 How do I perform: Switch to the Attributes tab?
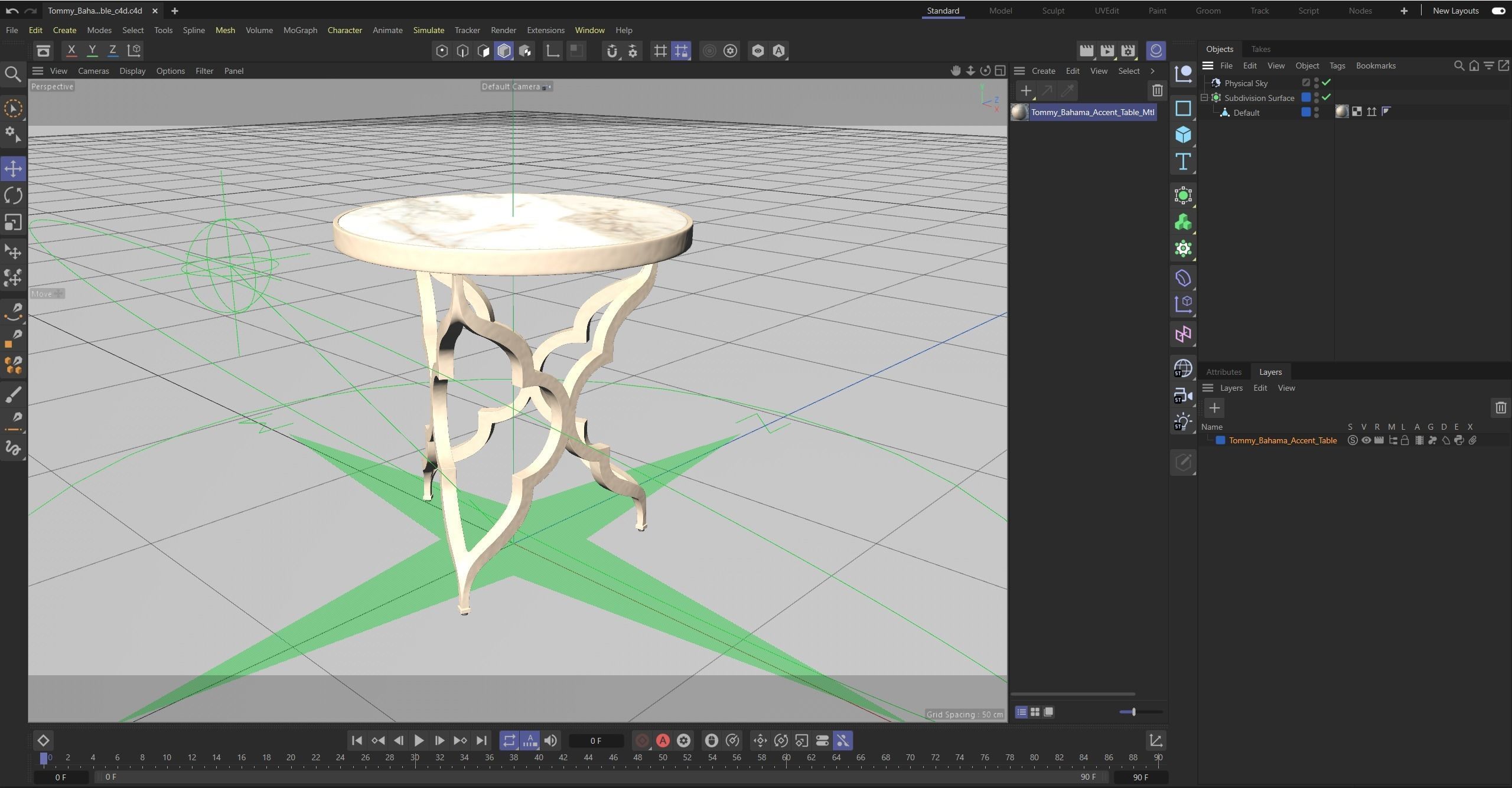click(1223, 372)
